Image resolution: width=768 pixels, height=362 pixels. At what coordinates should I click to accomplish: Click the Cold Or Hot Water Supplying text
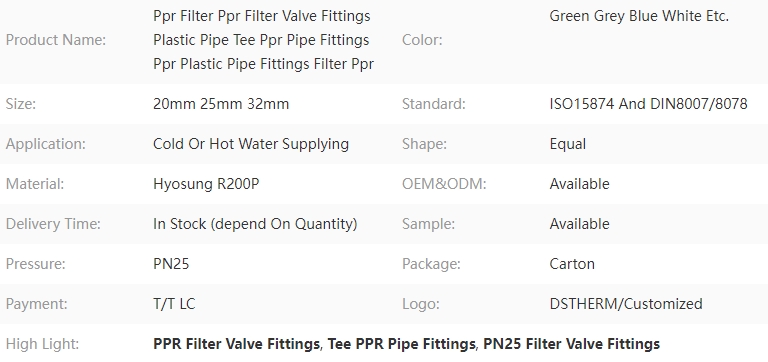[251, 144]
